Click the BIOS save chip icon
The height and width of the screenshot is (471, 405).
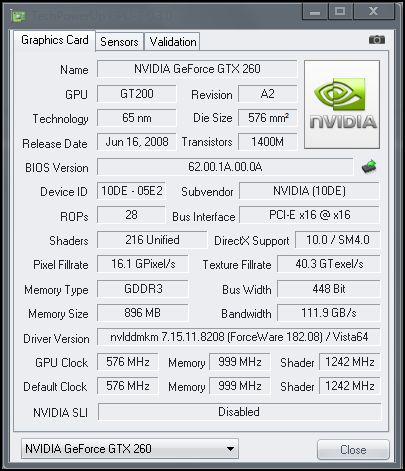(369, 166)
